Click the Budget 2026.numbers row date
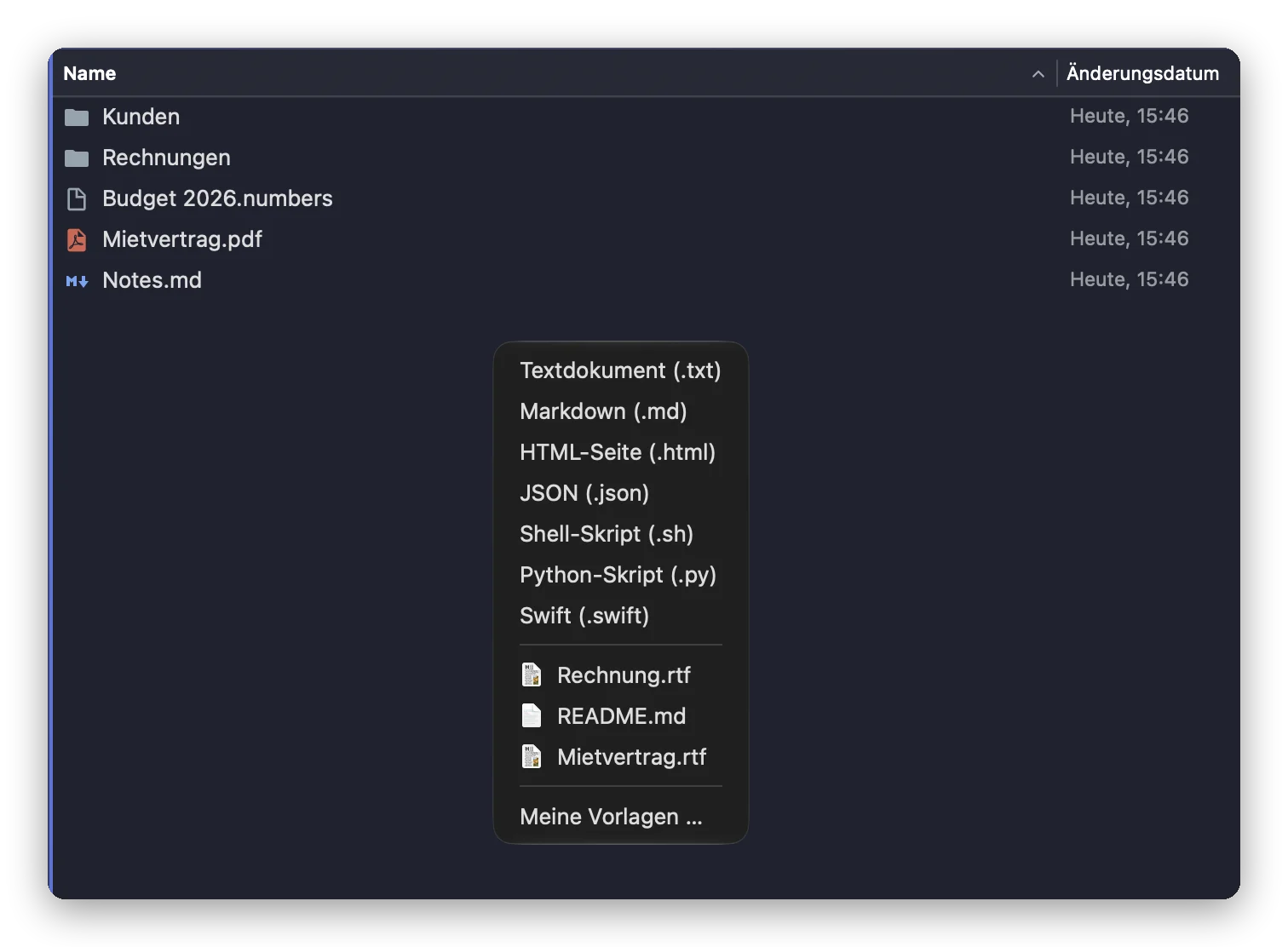This screenshot has width=1288, height=947. pyautogui.click(x=1129, y=198)
